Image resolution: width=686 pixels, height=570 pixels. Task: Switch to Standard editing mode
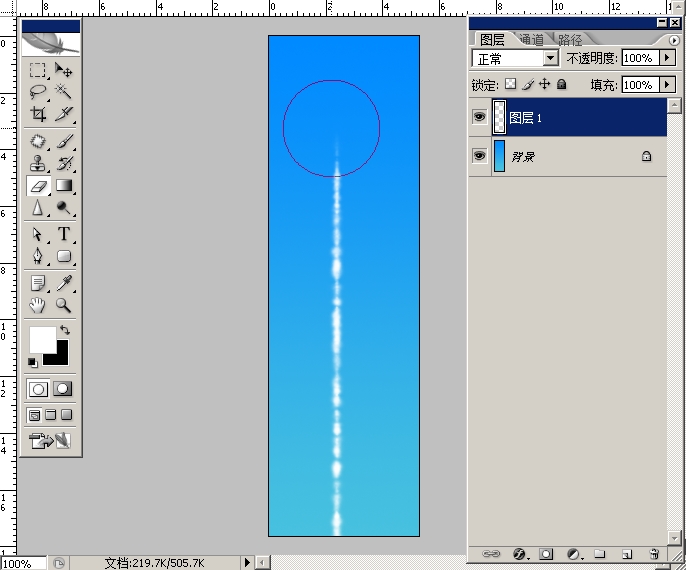(x=38, y=389)
